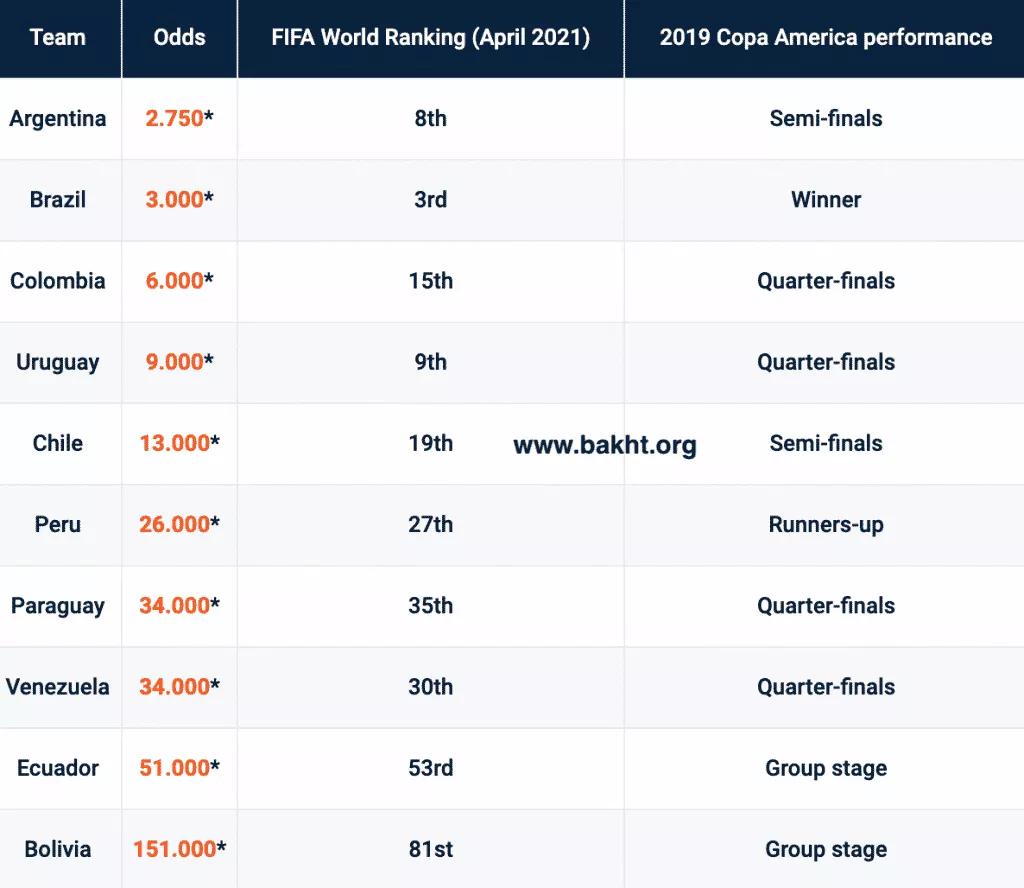Click Chile's 13.000 odds
The height and width of the screenshot is (888, 1024).
click(x=174, y=443)
